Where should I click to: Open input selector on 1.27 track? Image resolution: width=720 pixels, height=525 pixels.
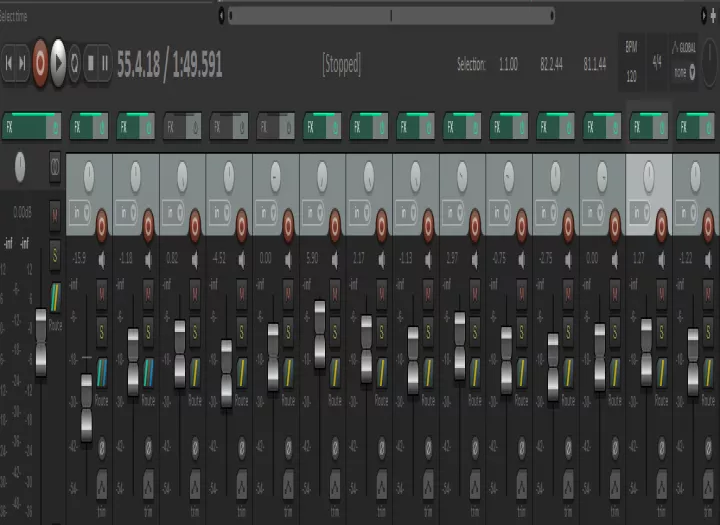(640, 213)
